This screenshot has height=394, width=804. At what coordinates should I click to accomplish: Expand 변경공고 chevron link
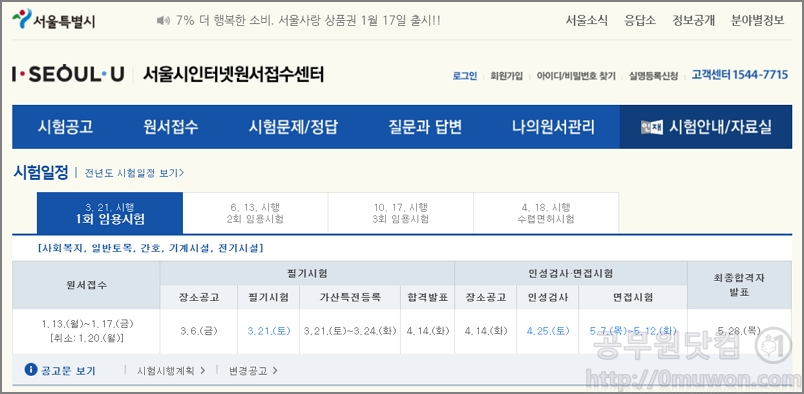[253, 370]
